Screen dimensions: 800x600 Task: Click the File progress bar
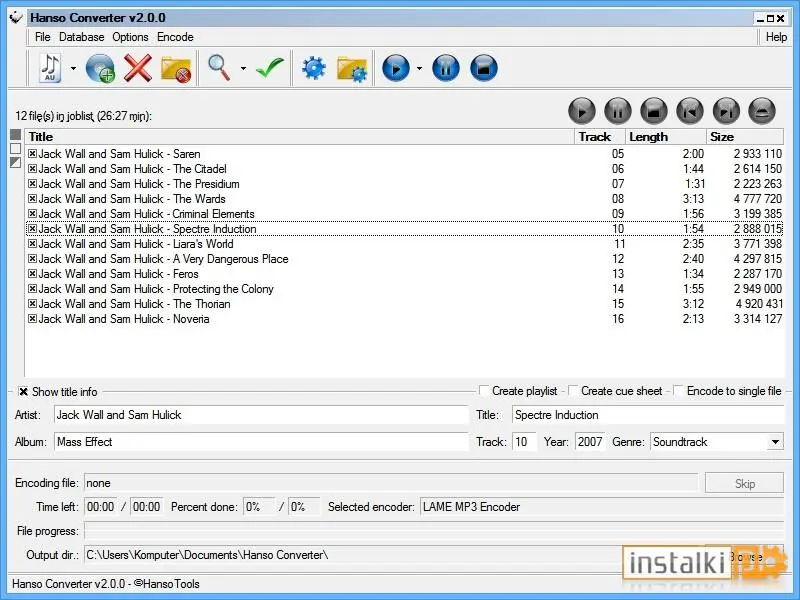pyautogui.click(x=434, y=531)
